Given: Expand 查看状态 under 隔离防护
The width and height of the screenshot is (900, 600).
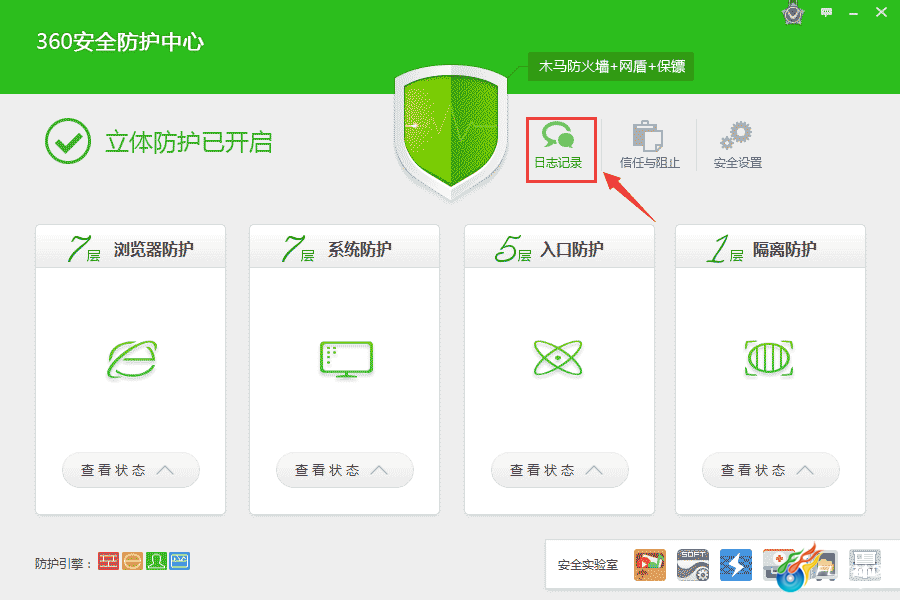Looking at the screenshot, I should coord(771,470).
